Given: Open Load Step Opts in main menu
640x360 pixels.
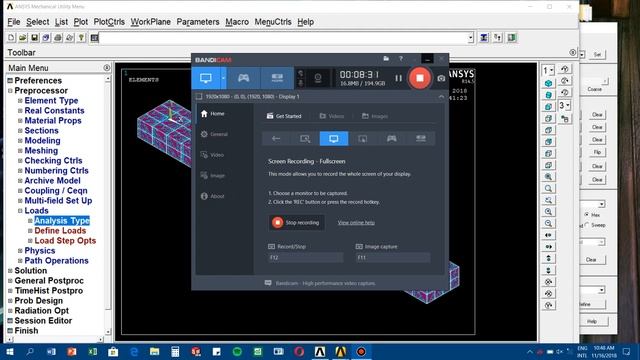Looking at the screenshot, I should pos(65,241).
